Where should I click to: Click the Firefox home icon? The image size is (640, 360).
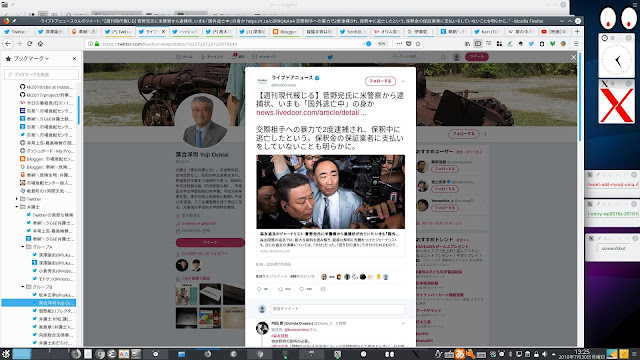click(x=40, y=43)
